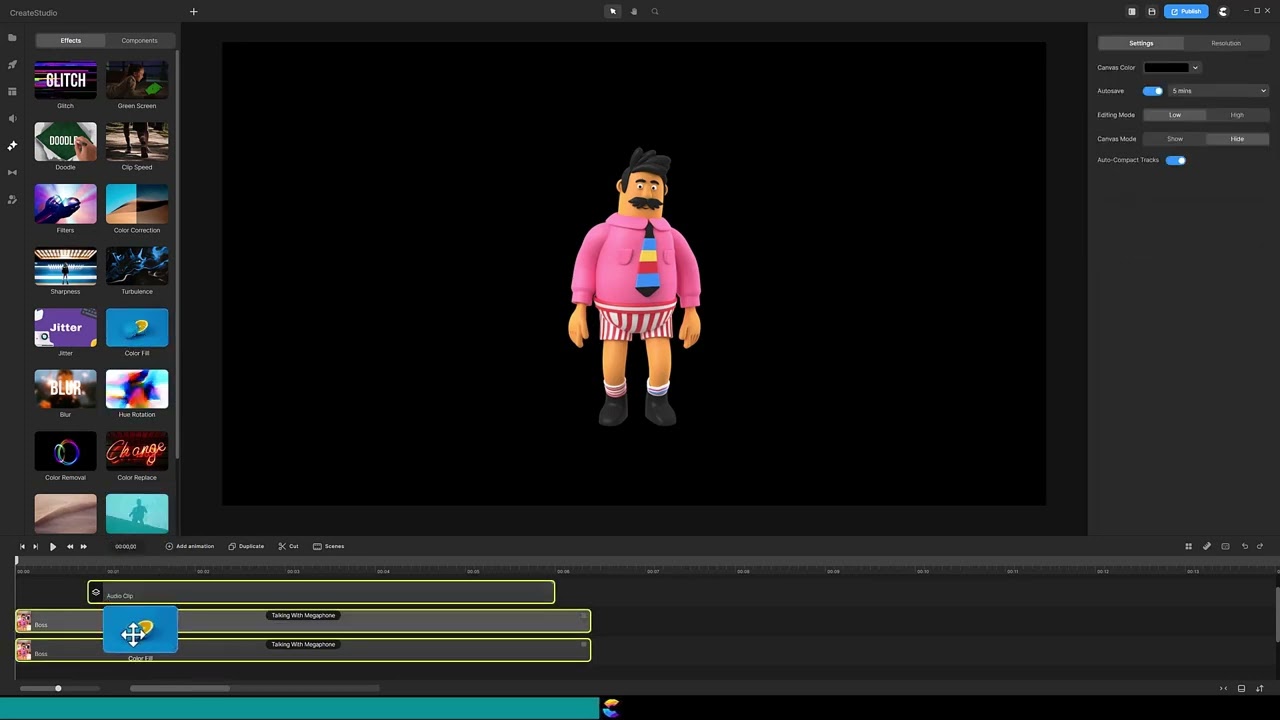Click the rewind button
This screenshot has width=1280, height=720.
(x=69, y=546)
